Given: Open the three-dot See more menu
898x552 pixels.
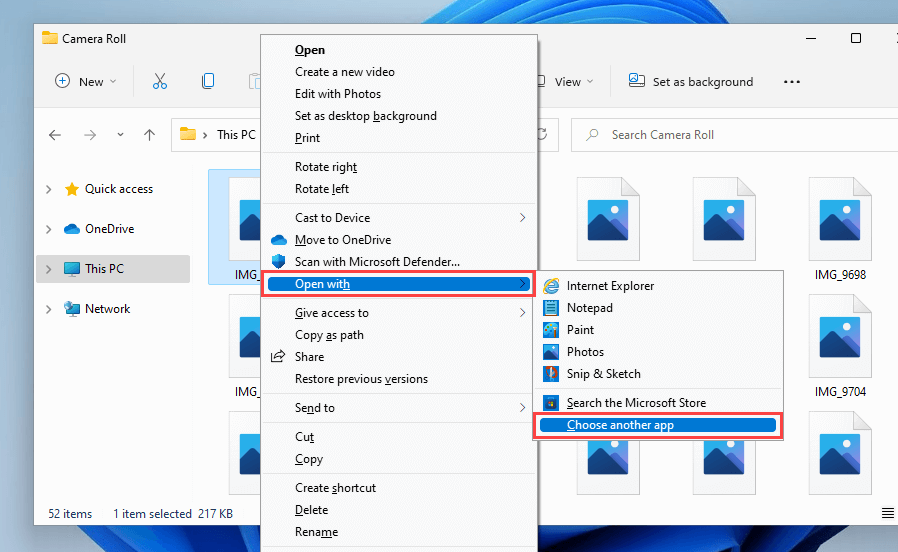Looking at the screenshot, I should pos(792,82).
